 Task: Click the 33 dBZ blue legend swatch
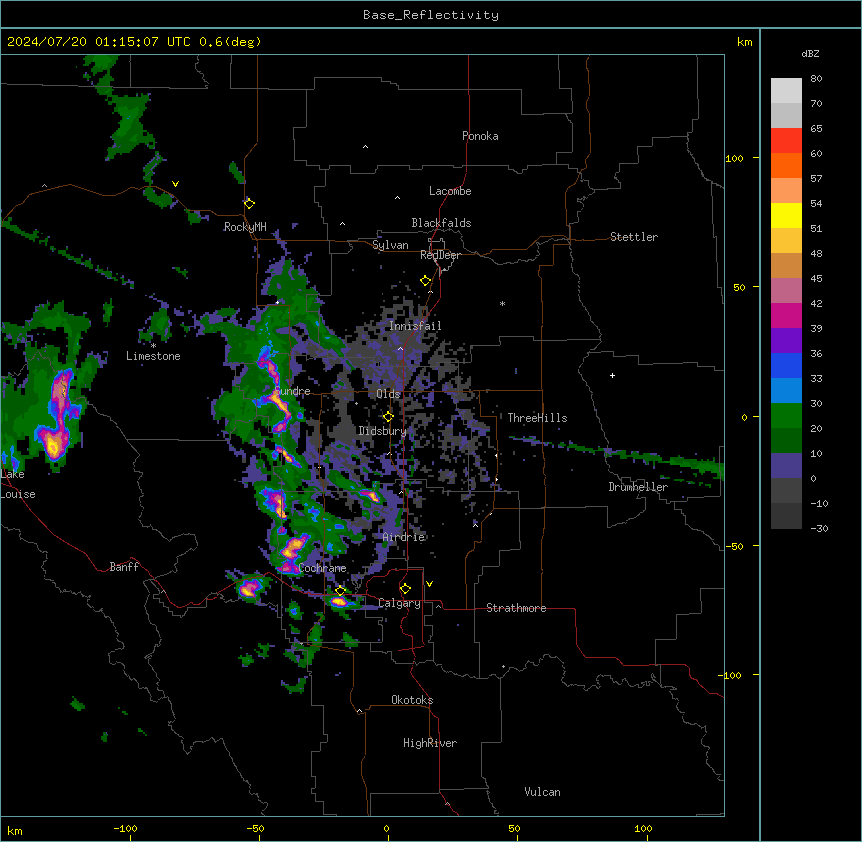786,391
